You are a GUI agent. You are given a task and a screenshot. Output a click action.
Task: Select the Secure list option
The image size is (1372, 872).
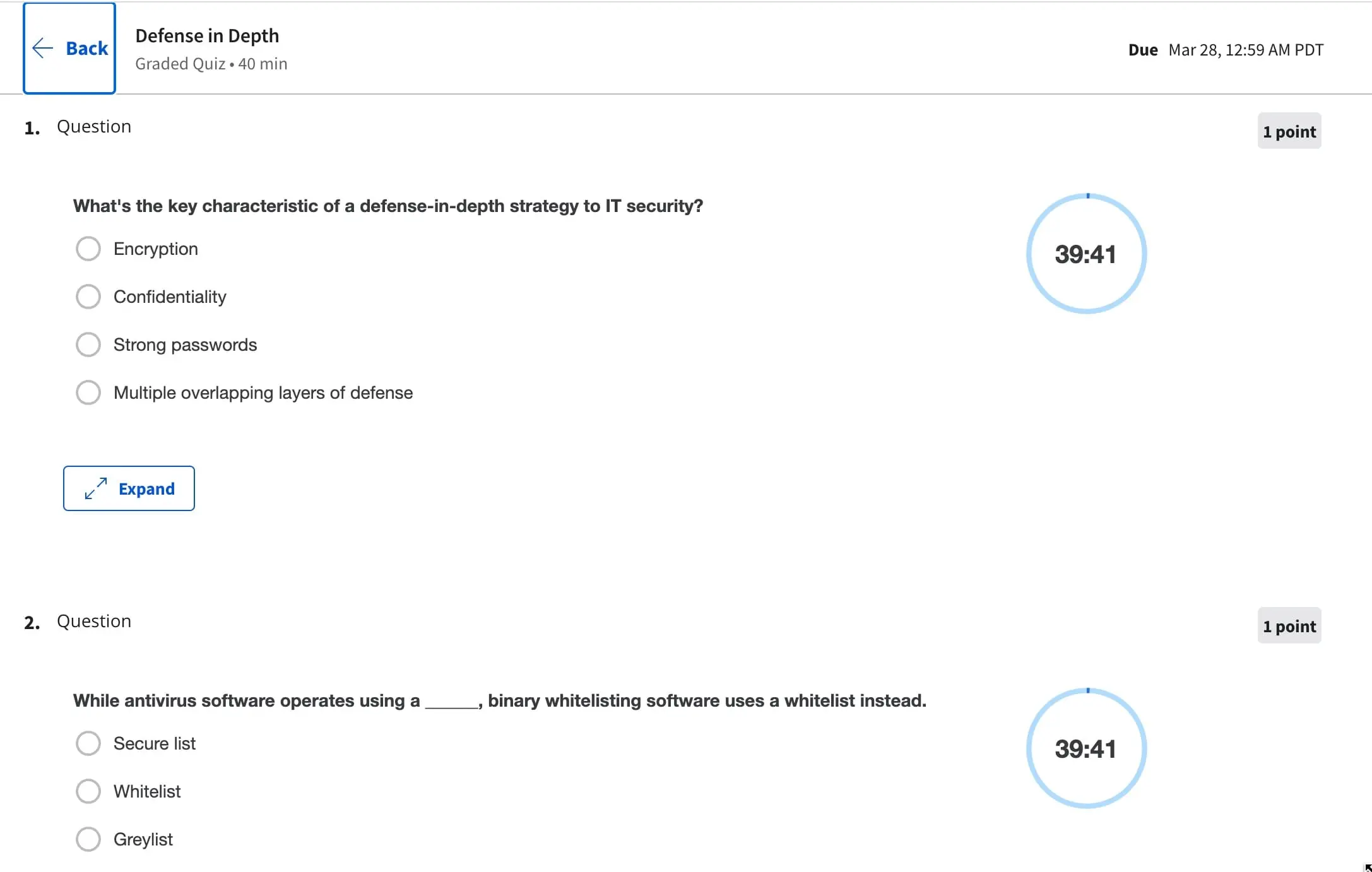88,743
